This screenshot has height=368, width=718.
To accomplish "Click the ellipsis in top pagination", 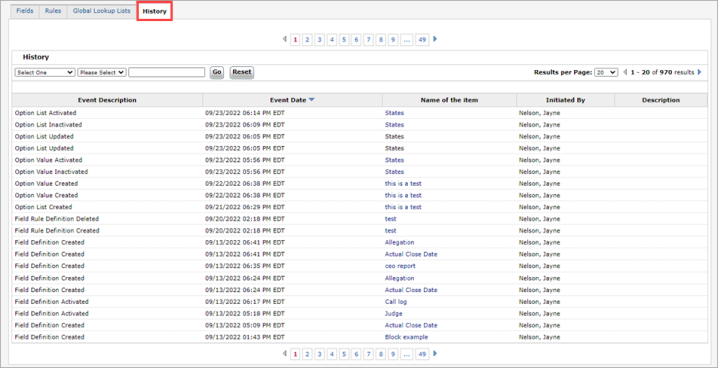I will coord(407,40).
